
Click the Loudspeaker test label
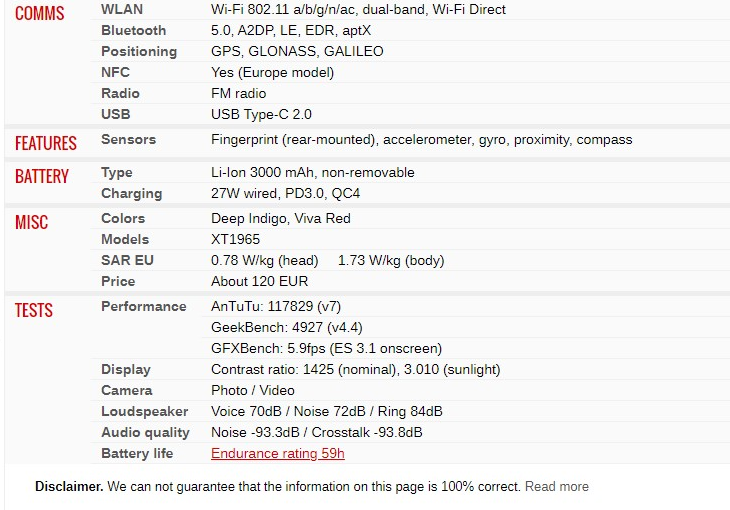click(x=145, y=411)
